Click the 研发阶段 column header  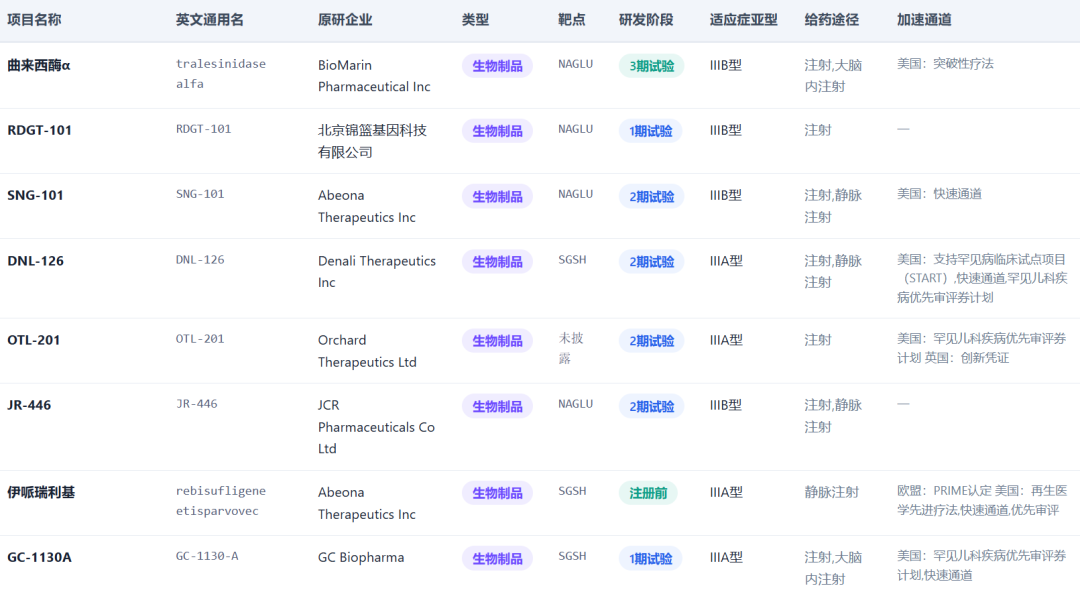(x=646, y=20)
